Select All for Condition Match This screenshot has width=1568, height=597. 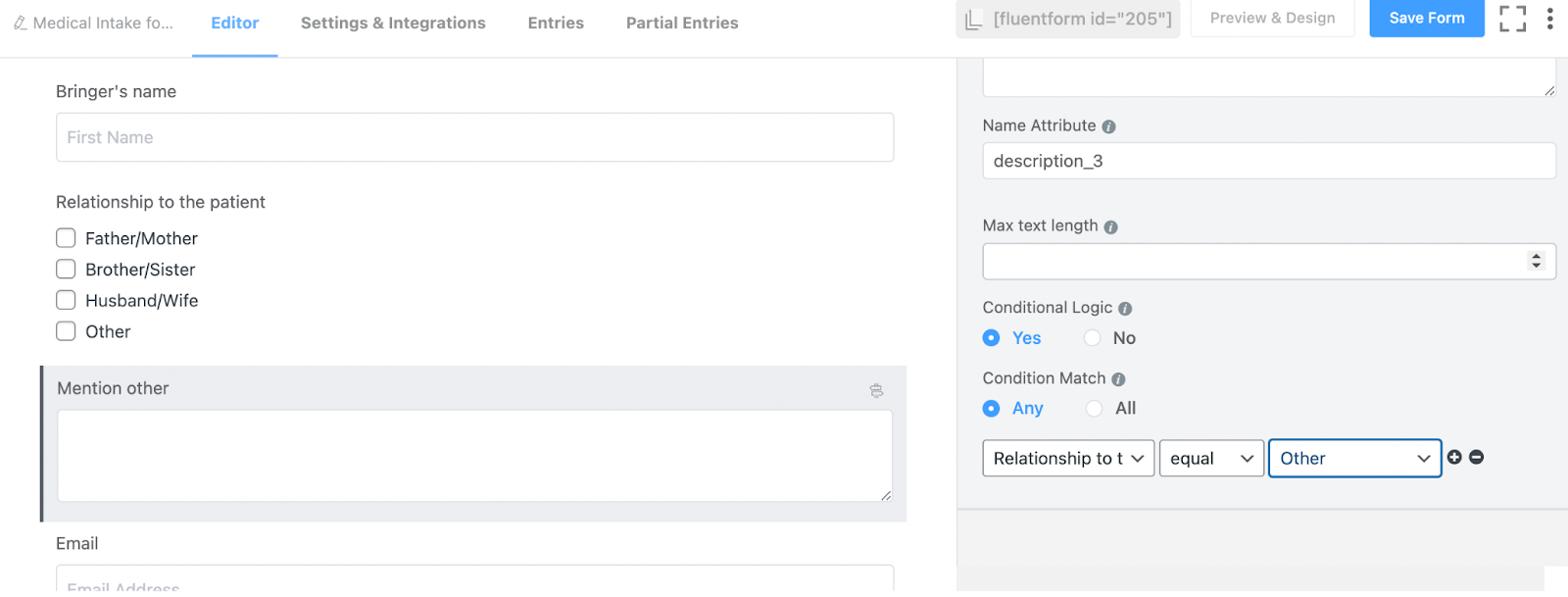1094,409
